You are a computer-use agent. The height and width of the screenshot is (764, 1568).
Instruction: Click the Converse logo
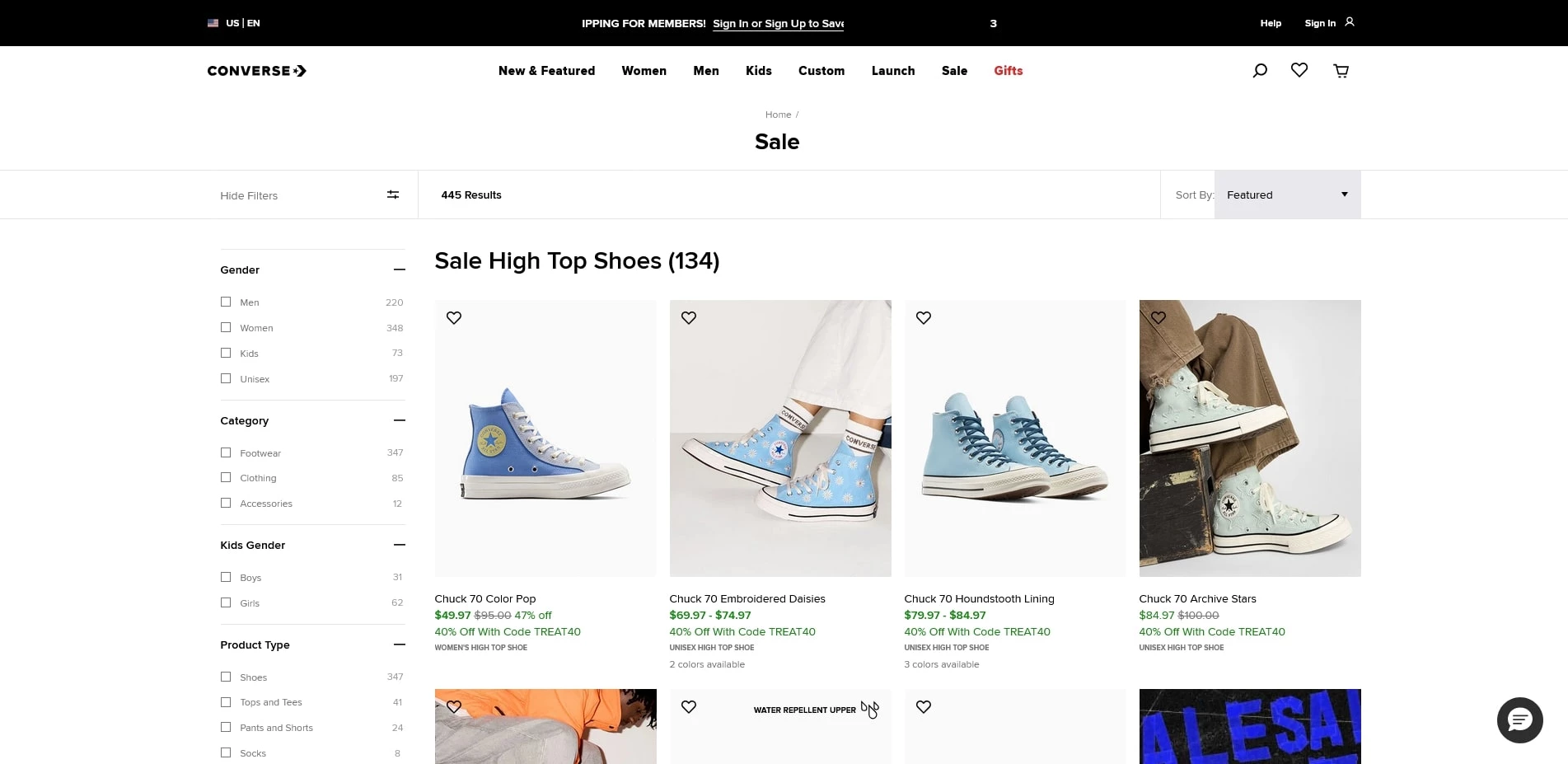[256, 71]
